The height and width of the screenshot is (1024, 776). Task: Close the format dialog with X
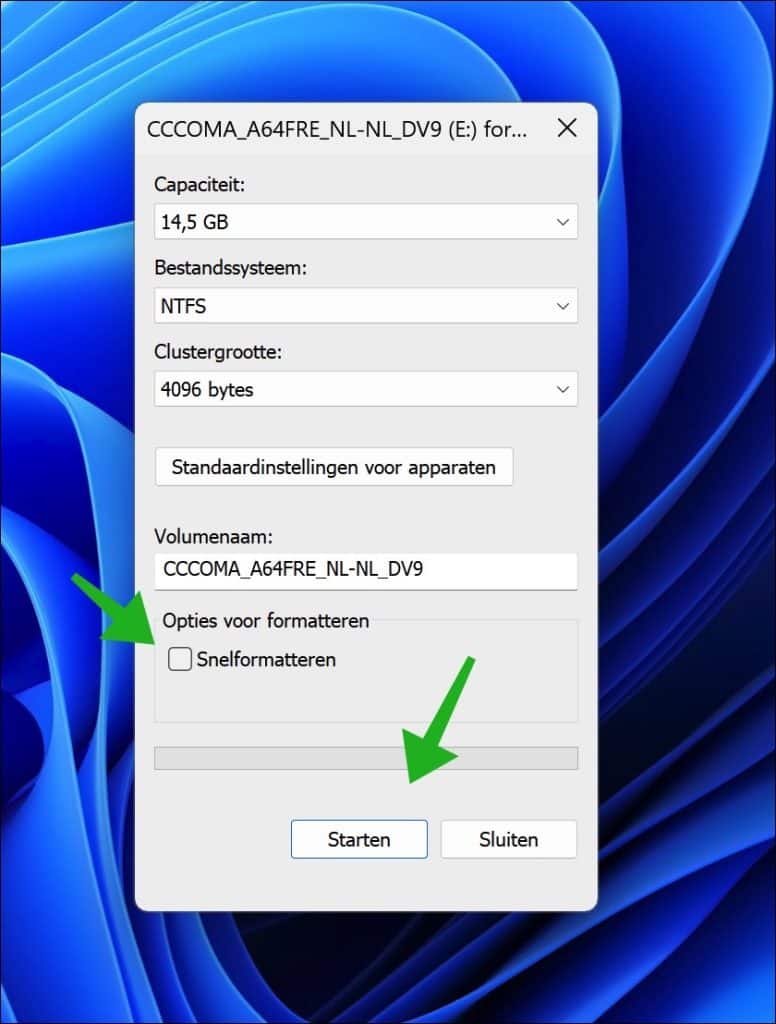click(567, 128)
